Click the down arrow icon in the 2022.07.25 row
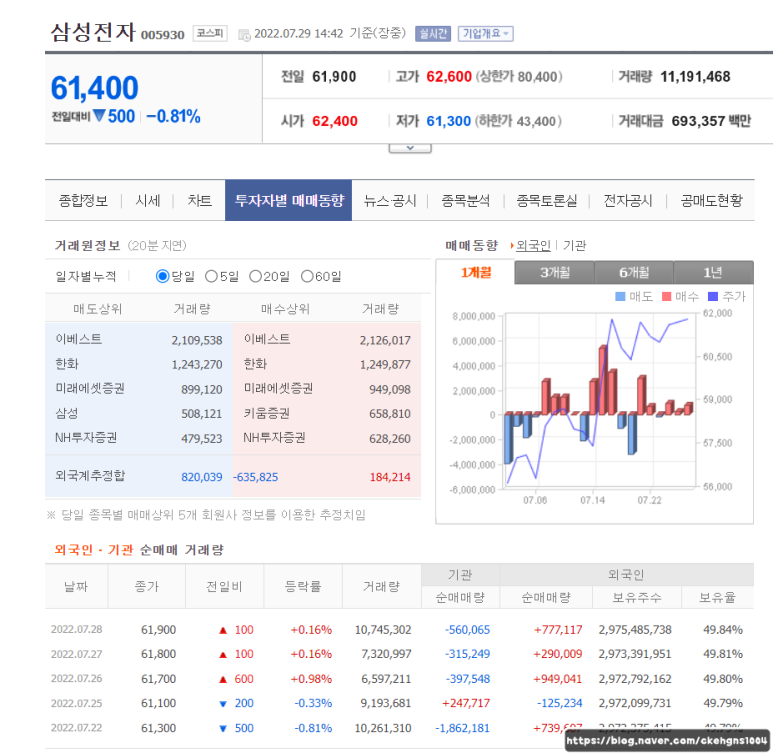773x753 pixels. [223, 704]
